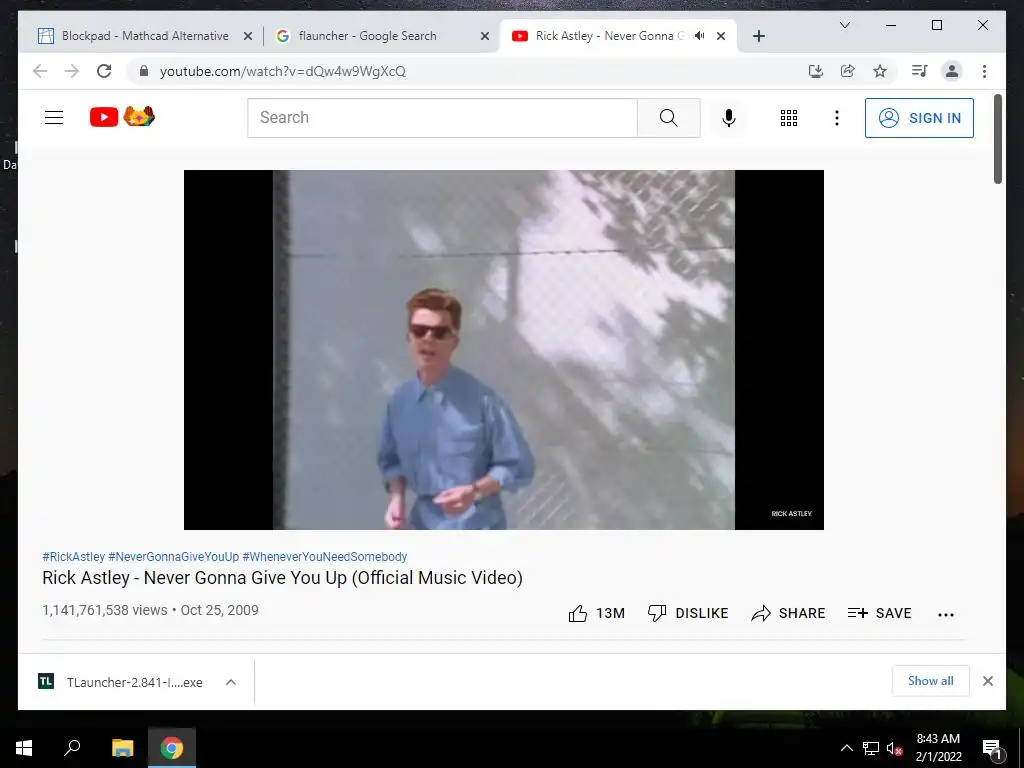
Task: Open the YouTube hamburger guide menu
Action: [x=54, y=118]
